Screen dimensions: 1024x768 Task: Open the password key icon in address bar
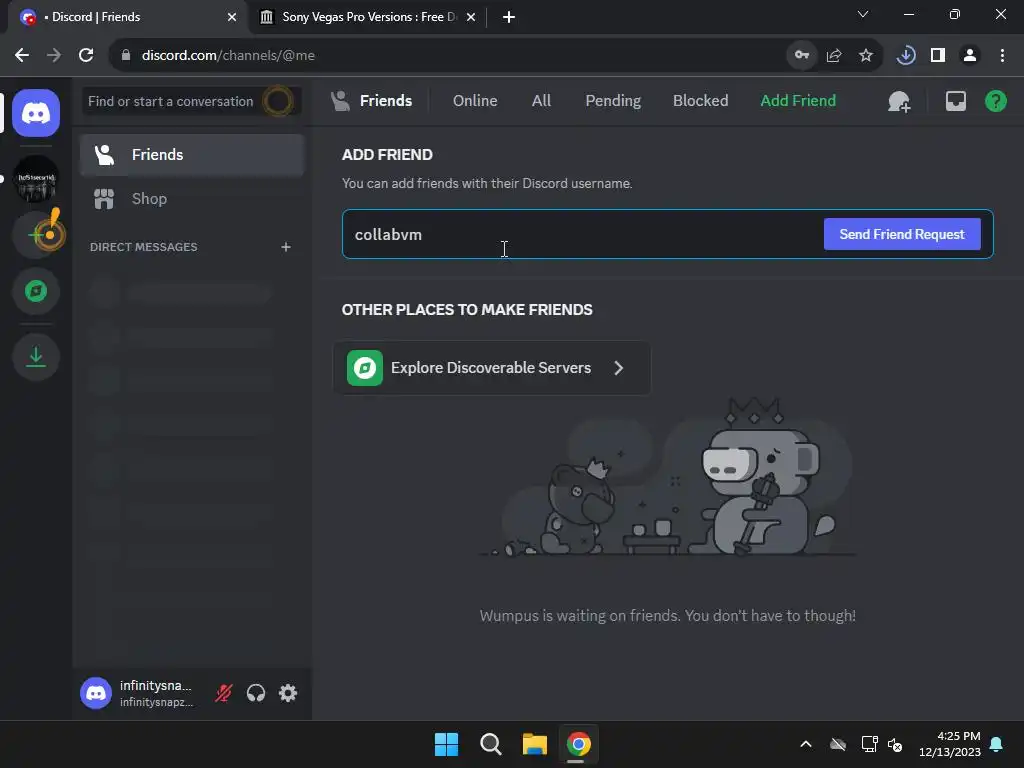(801, 56)
